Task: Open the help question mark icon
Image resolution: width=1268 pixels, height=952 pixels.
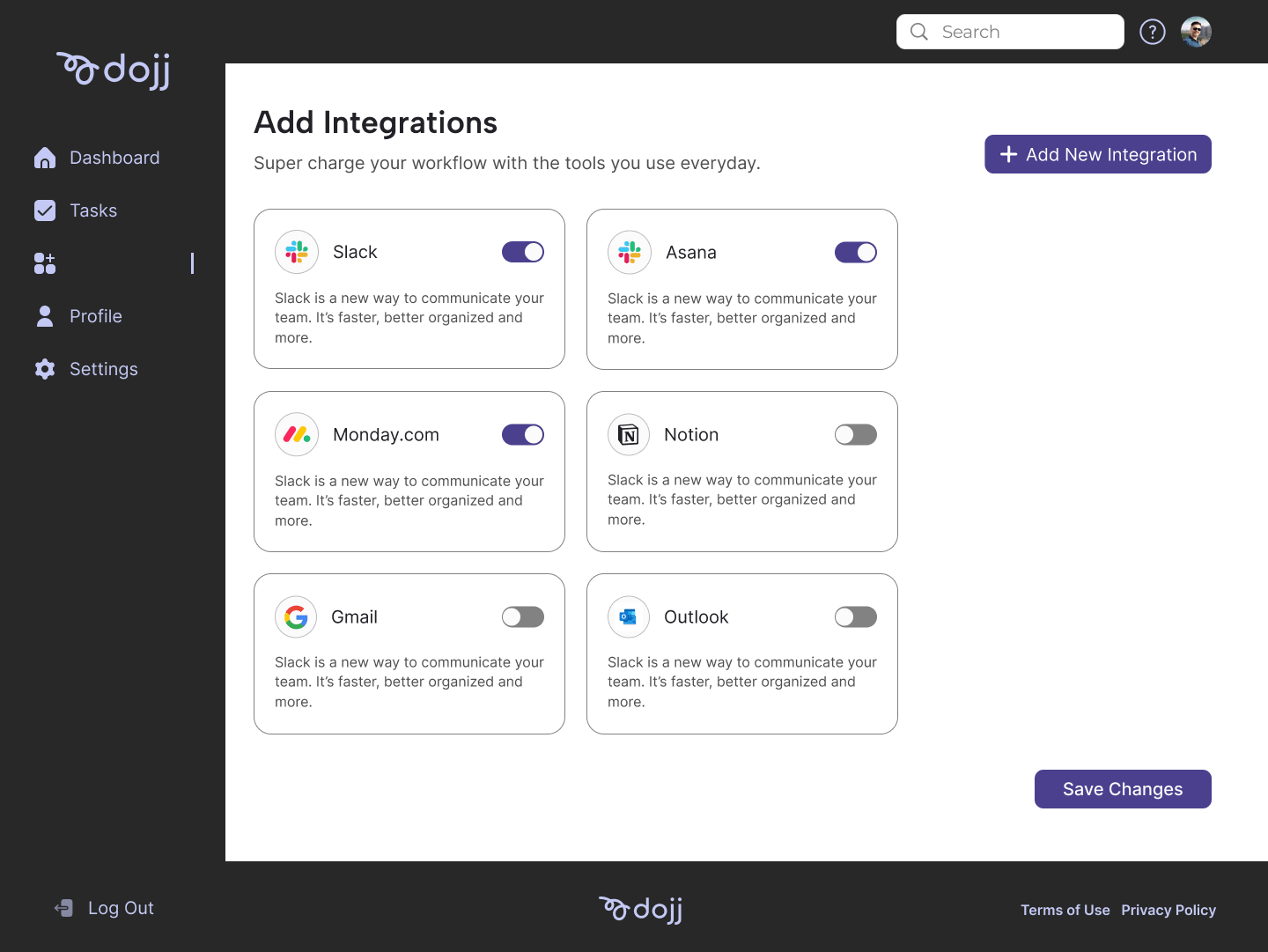Action: click(x=1153, y=32)
